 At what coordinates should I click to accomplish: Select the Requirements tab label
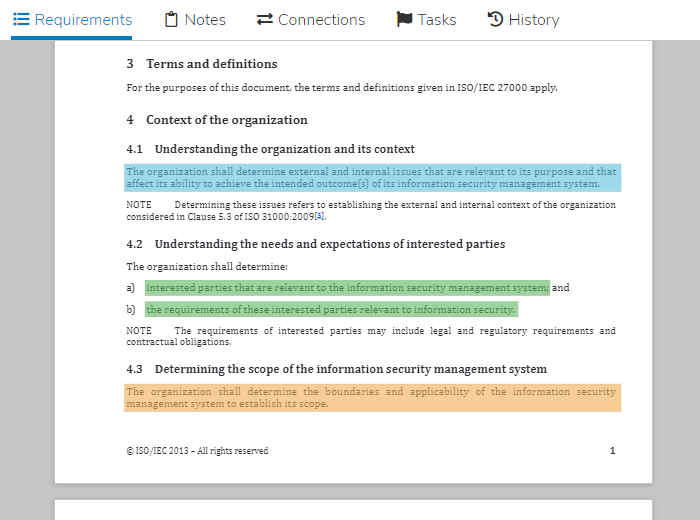[83, 20]
